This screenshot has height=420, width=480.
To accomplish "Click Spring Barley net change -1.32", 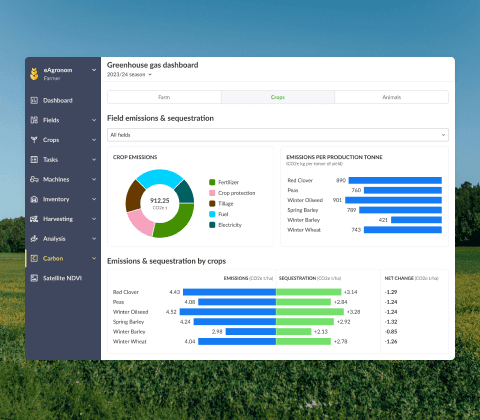I will [x=391, y=322].
